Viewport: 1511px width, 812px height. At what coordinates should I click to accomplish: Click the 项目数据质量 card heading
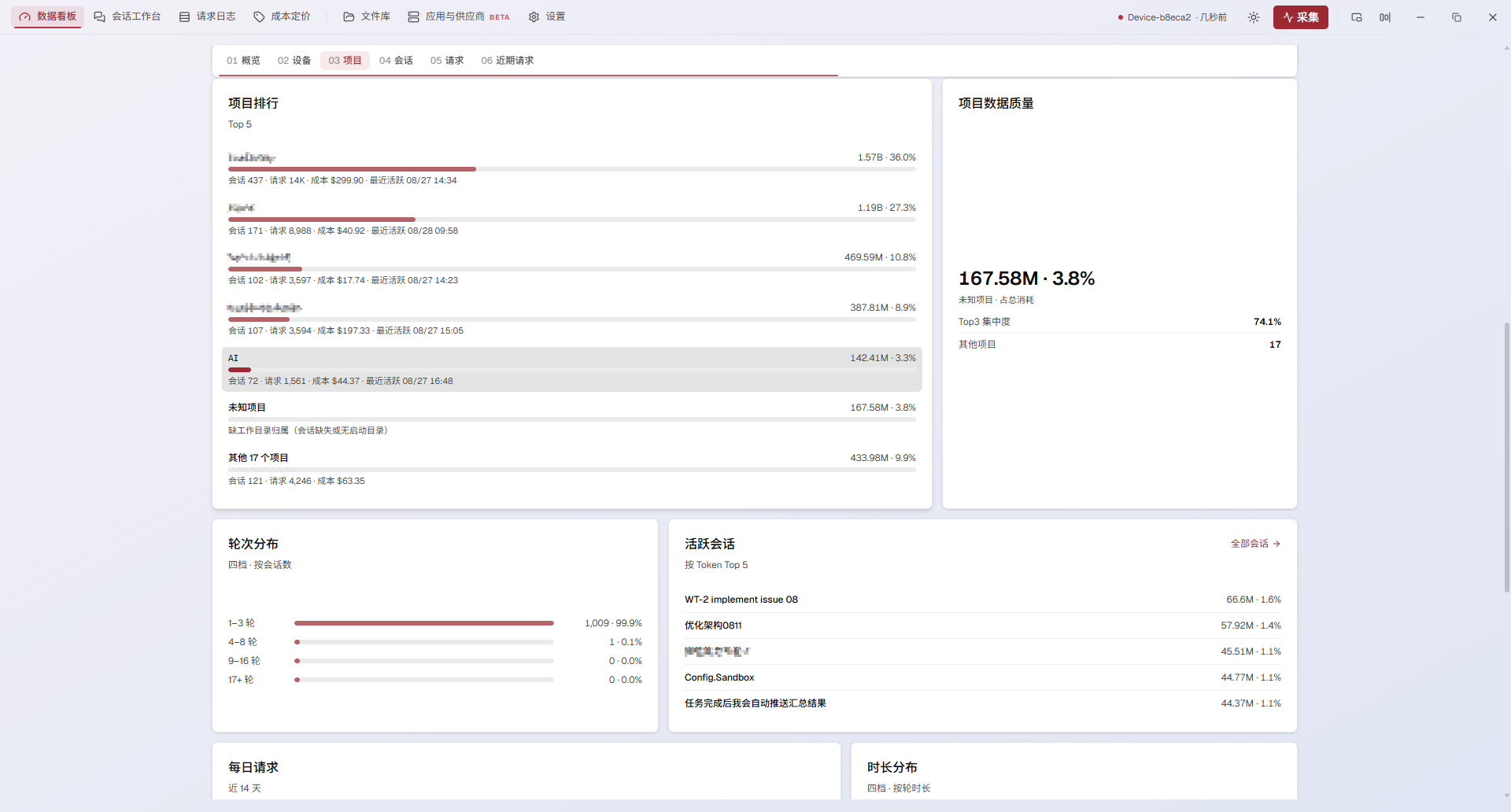tap(996, 103)
